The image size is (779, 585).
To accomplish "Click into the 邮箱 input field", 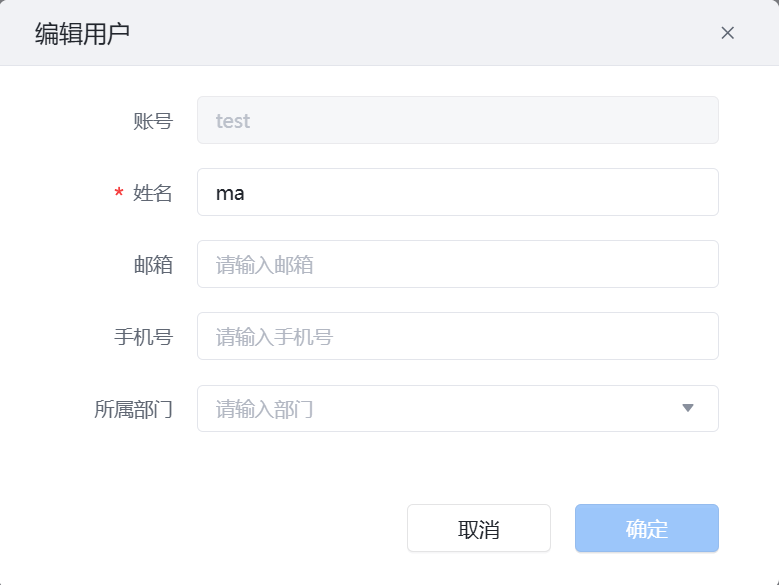I will 457,264.
